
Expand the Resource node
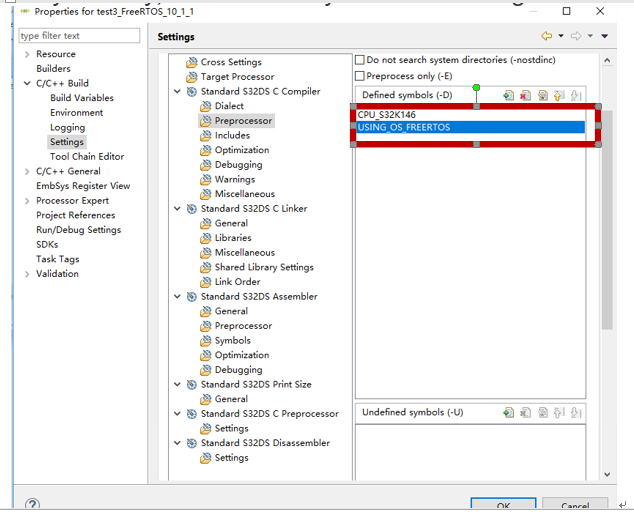click(27, 54)
